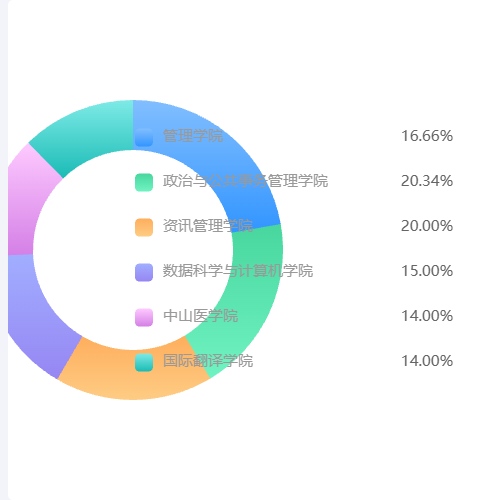Click the 15.00% percentage value
Image resolution: width=500 pixels, height=500 pixels.
427,271
